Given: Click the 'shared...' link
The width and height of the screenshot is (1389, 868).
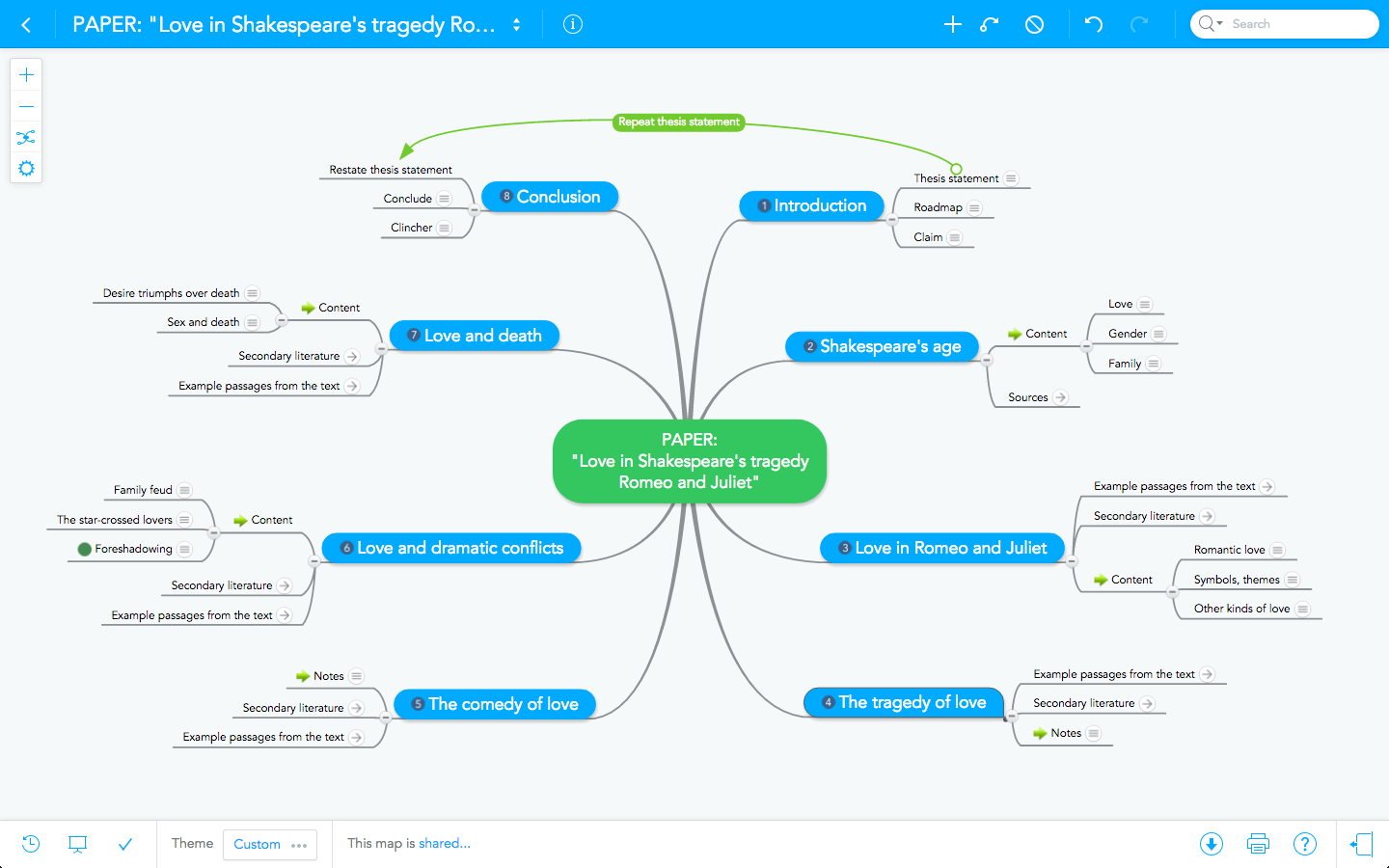Looking at the screenshot, I should pyautogui.click(x=445, y=843).
